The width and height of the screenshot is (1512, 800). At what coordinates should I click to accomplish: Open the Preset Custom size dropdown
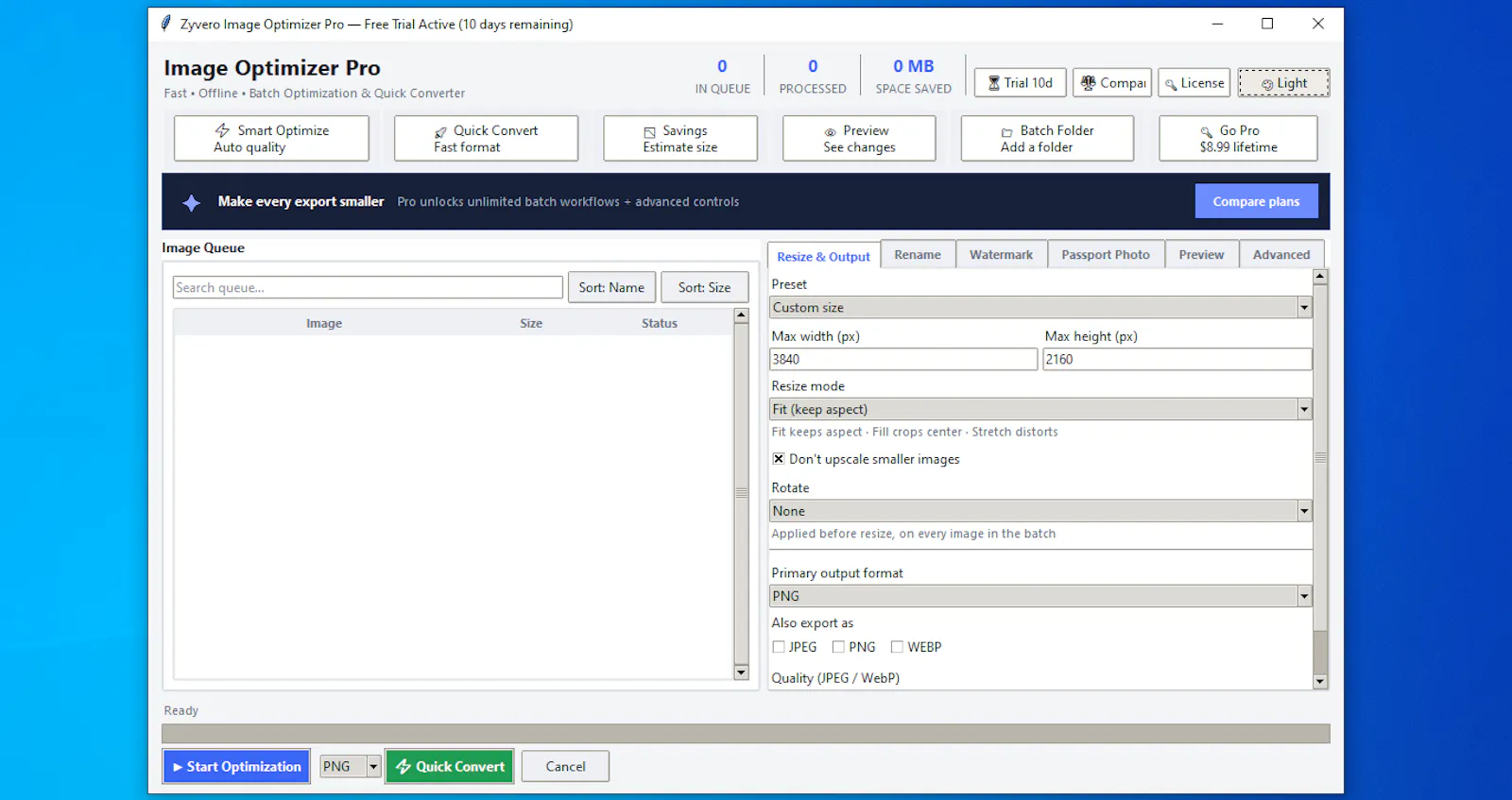[1040, 307]
